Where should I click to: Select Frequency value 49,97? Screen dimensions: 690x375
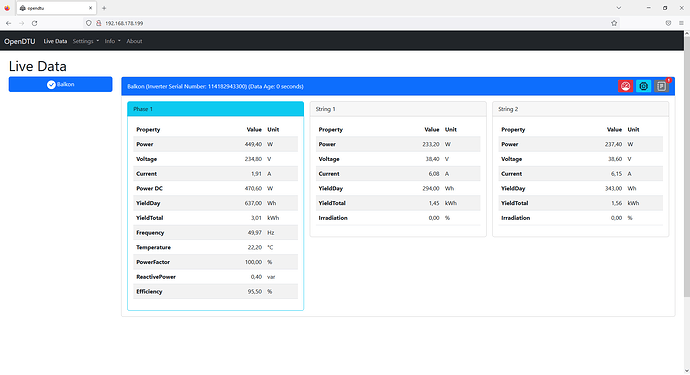pos(254,233)
